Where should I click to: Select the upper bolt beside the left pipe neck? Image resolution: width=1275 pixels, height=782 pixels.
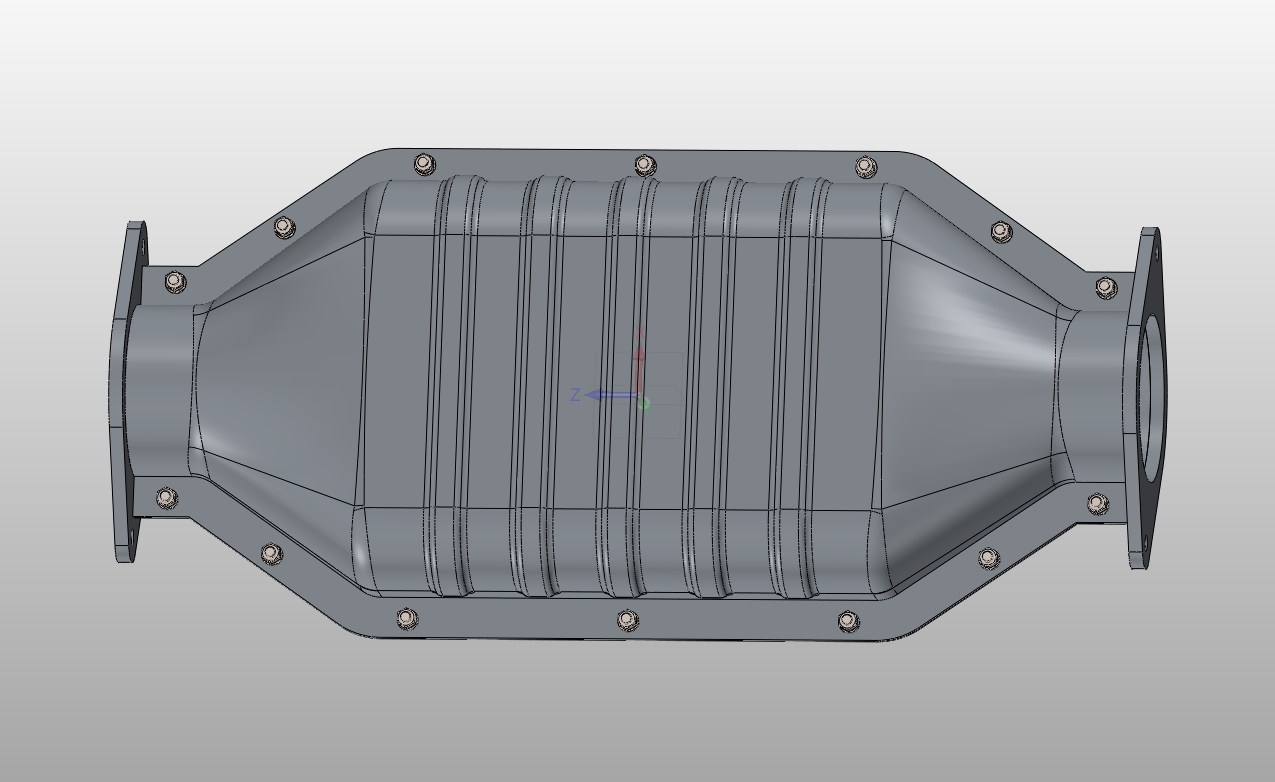pos(176,281)
